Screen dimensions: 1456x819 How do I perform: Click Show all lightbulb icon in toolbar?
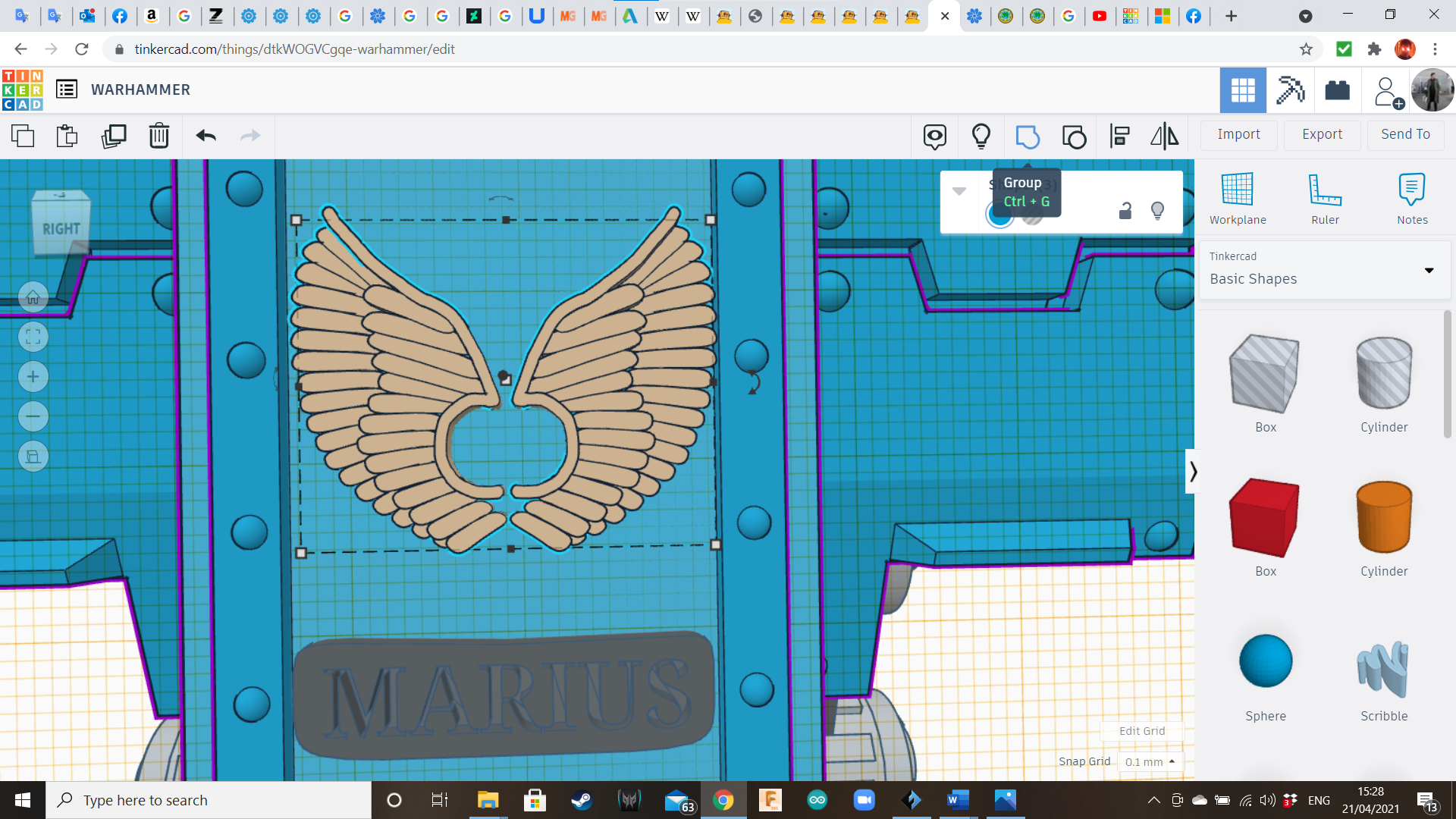point(981,136)
